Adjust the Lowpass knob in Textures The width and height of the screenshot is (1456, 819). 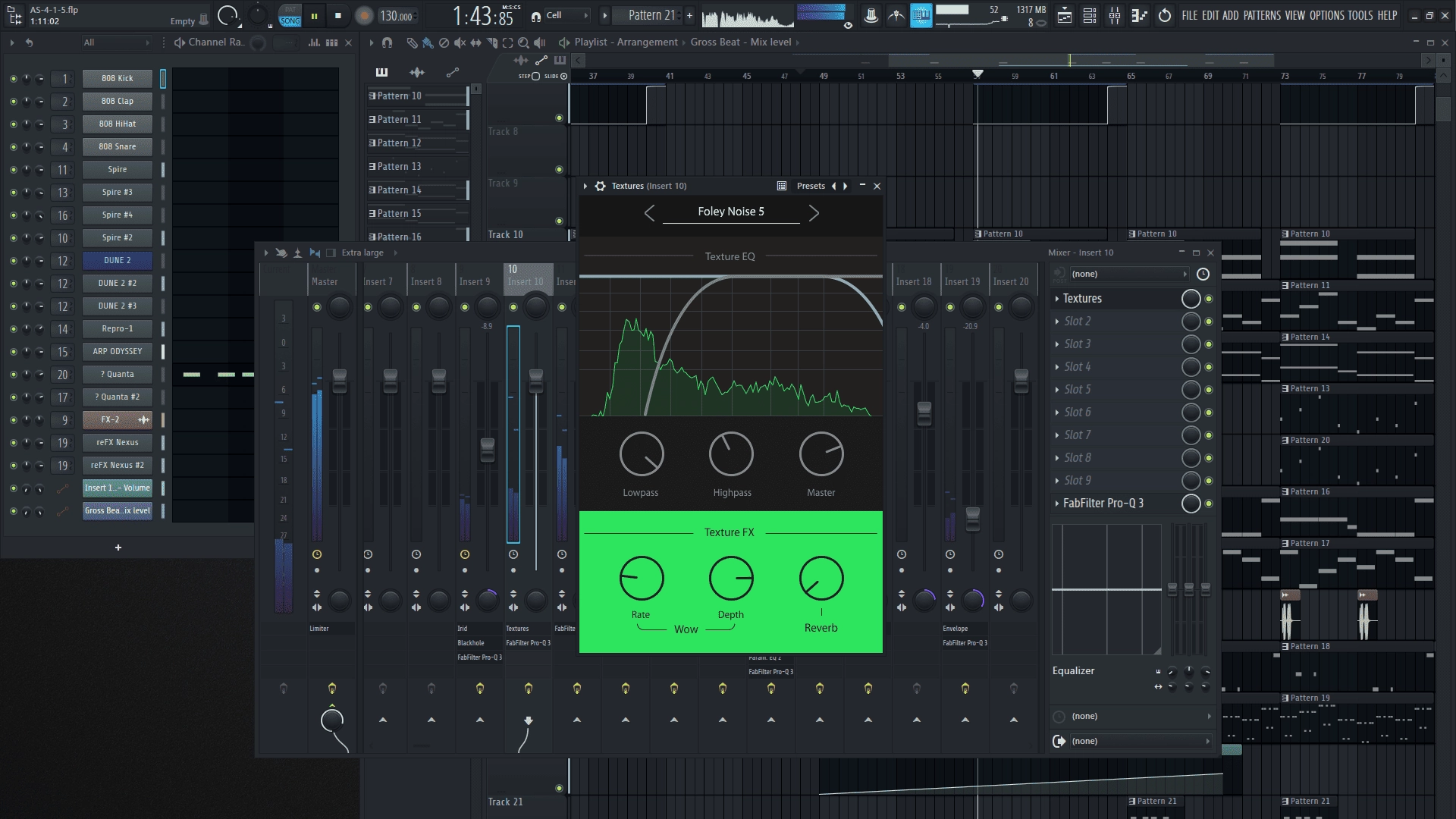tap(642, 454)
